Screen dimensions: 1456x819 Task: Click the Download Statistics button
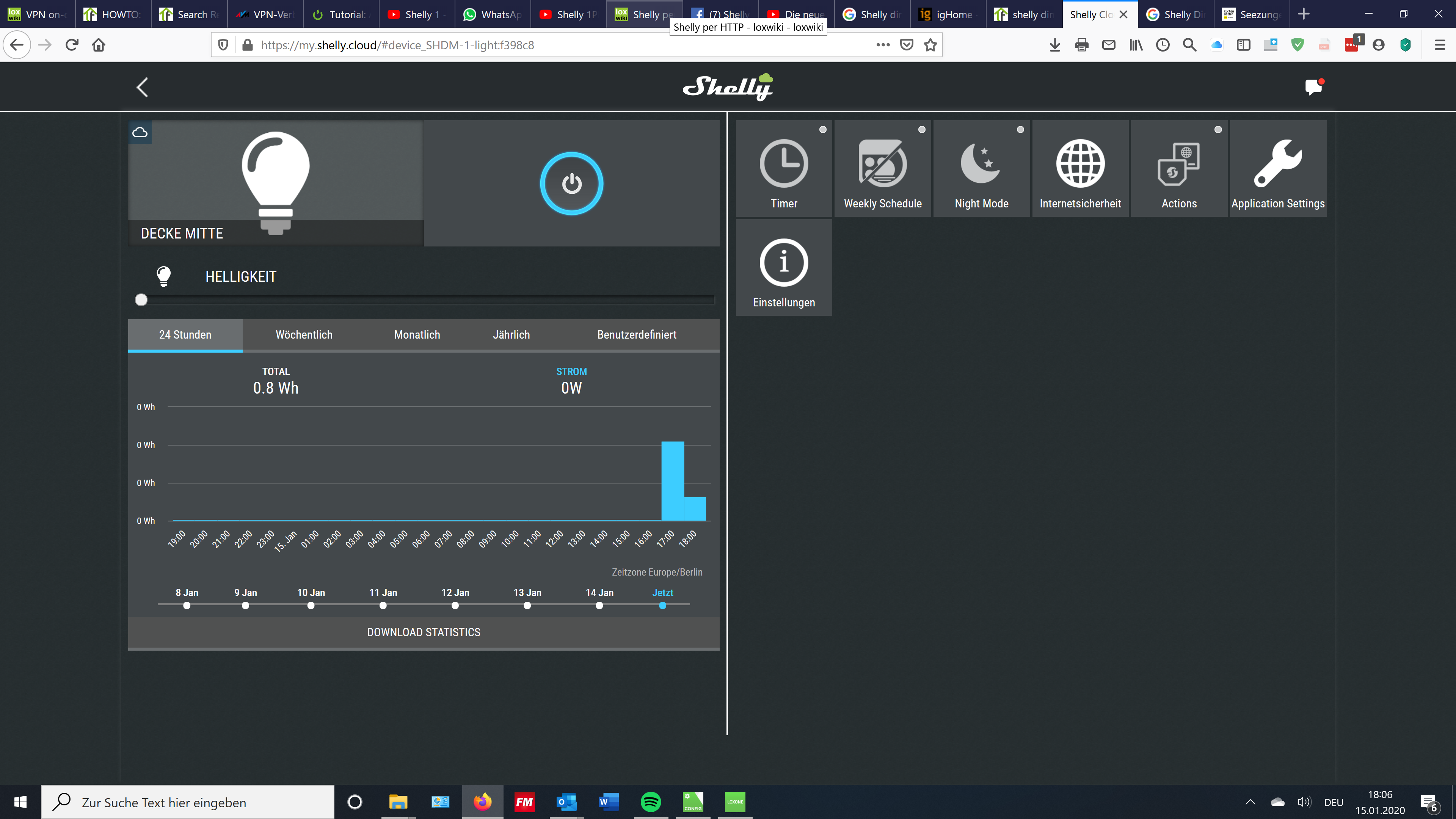pyautogui.click(x=424, y=632)
